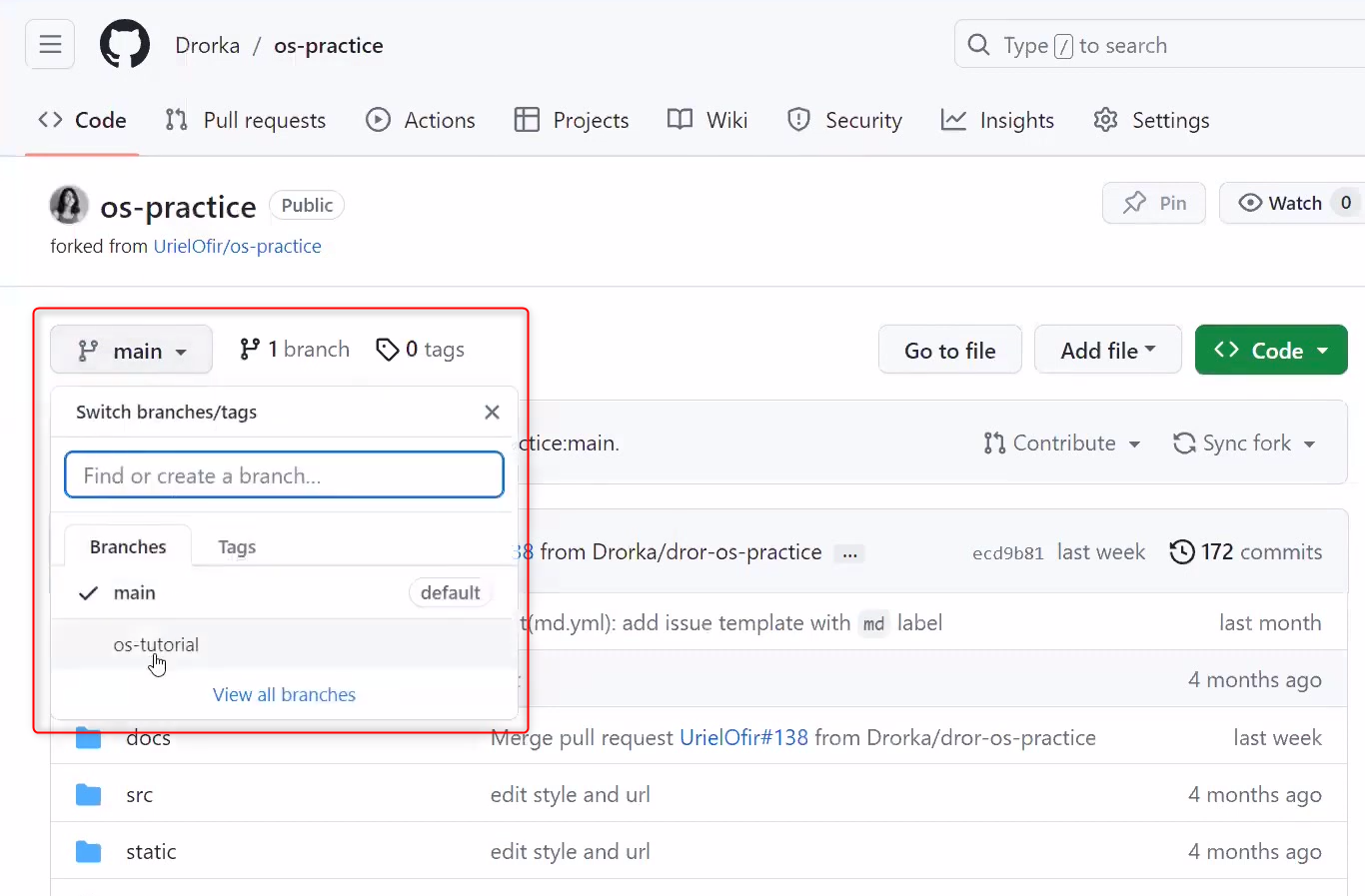Click the src folder icon

[x=89, y=795]
